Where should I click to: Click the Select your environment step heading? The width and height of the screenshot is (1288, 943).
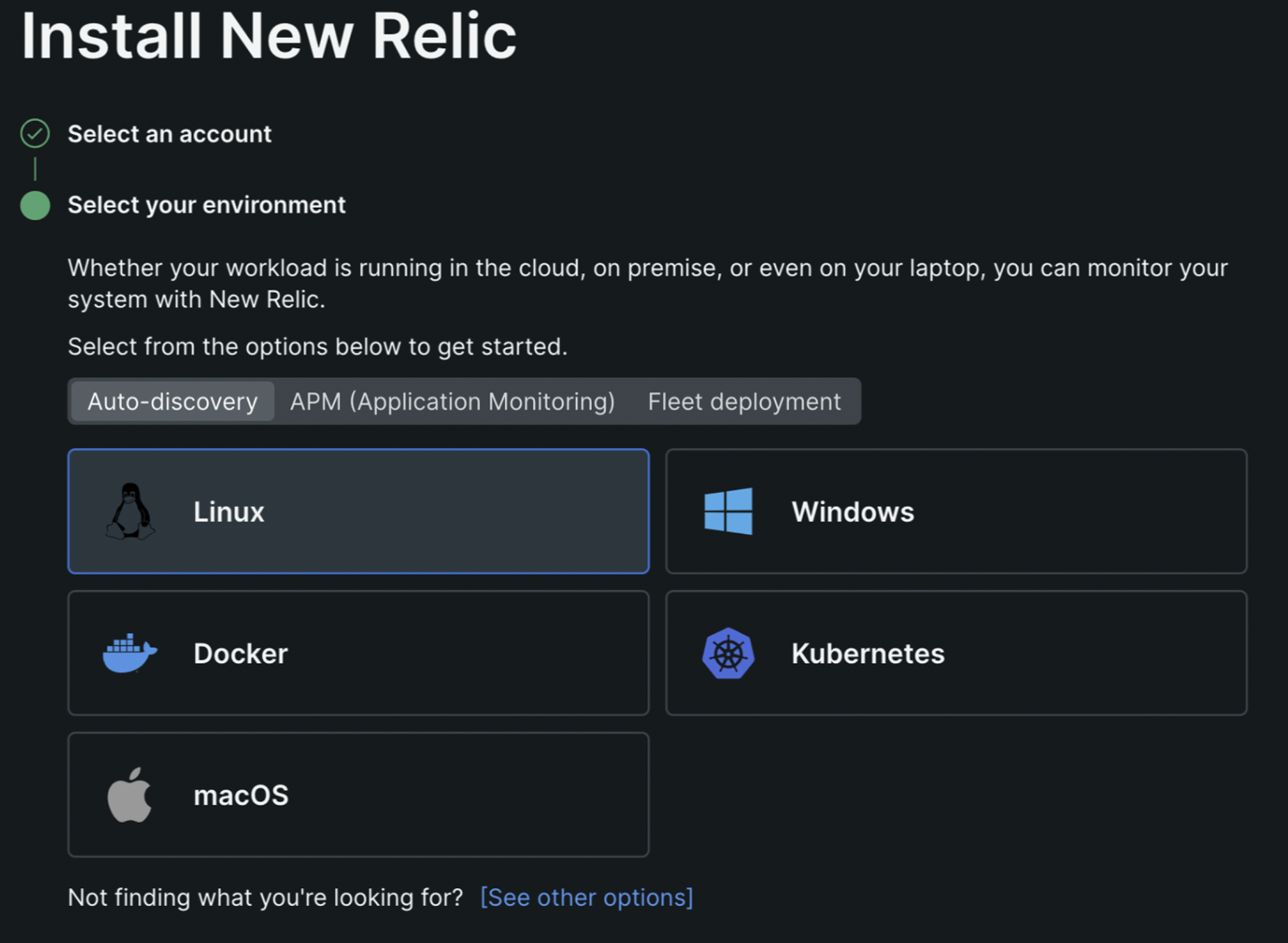coord(206,205)
